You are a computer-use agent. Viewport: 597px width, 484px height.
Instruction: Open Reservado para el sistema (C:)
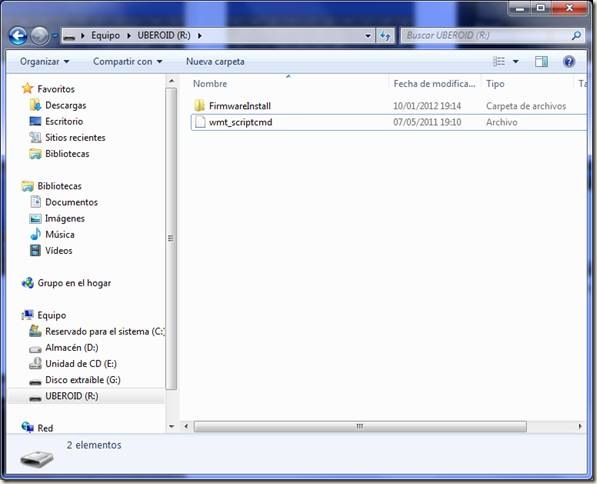(x=105, y=332)
